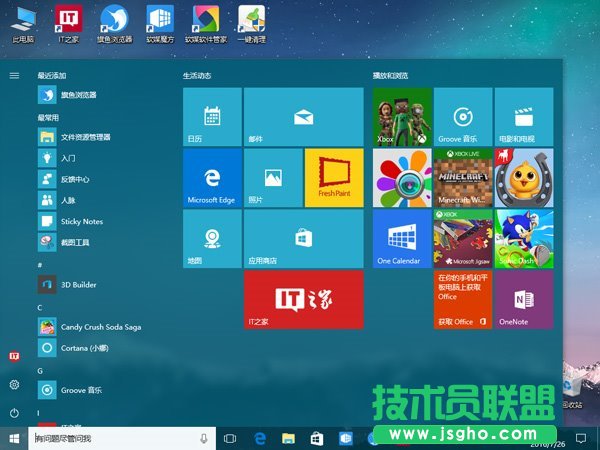Click the 生活动态 group title

click(197, 75)
